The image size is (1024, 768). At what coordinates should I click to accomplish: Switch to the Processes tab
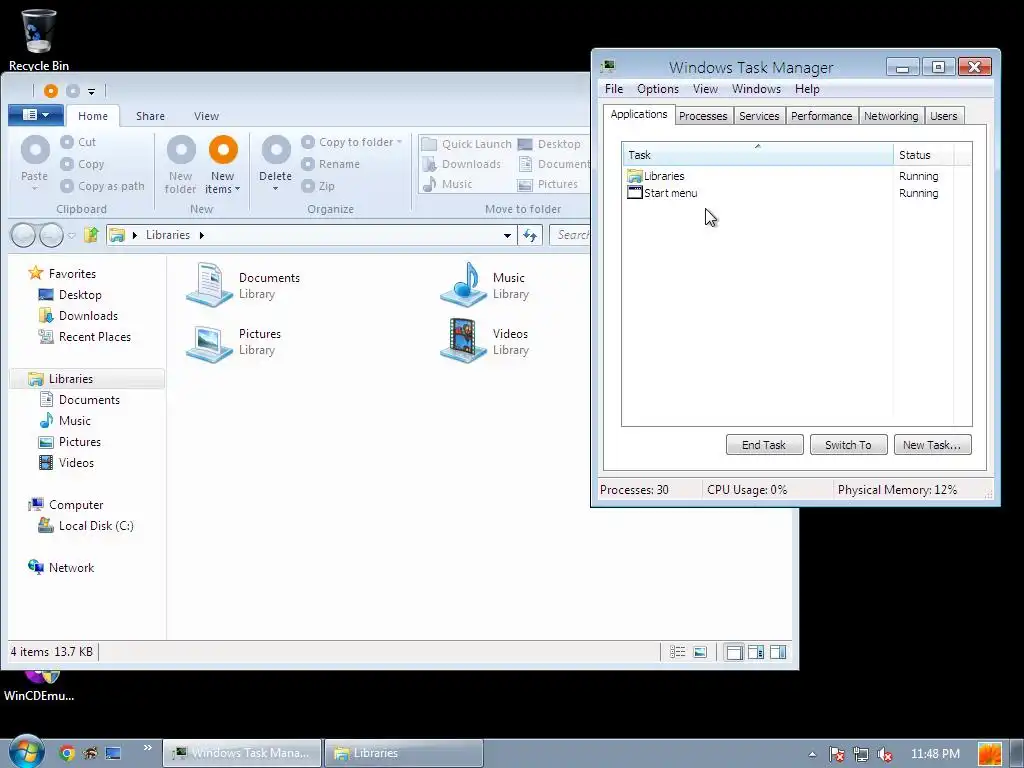point(703,116)
